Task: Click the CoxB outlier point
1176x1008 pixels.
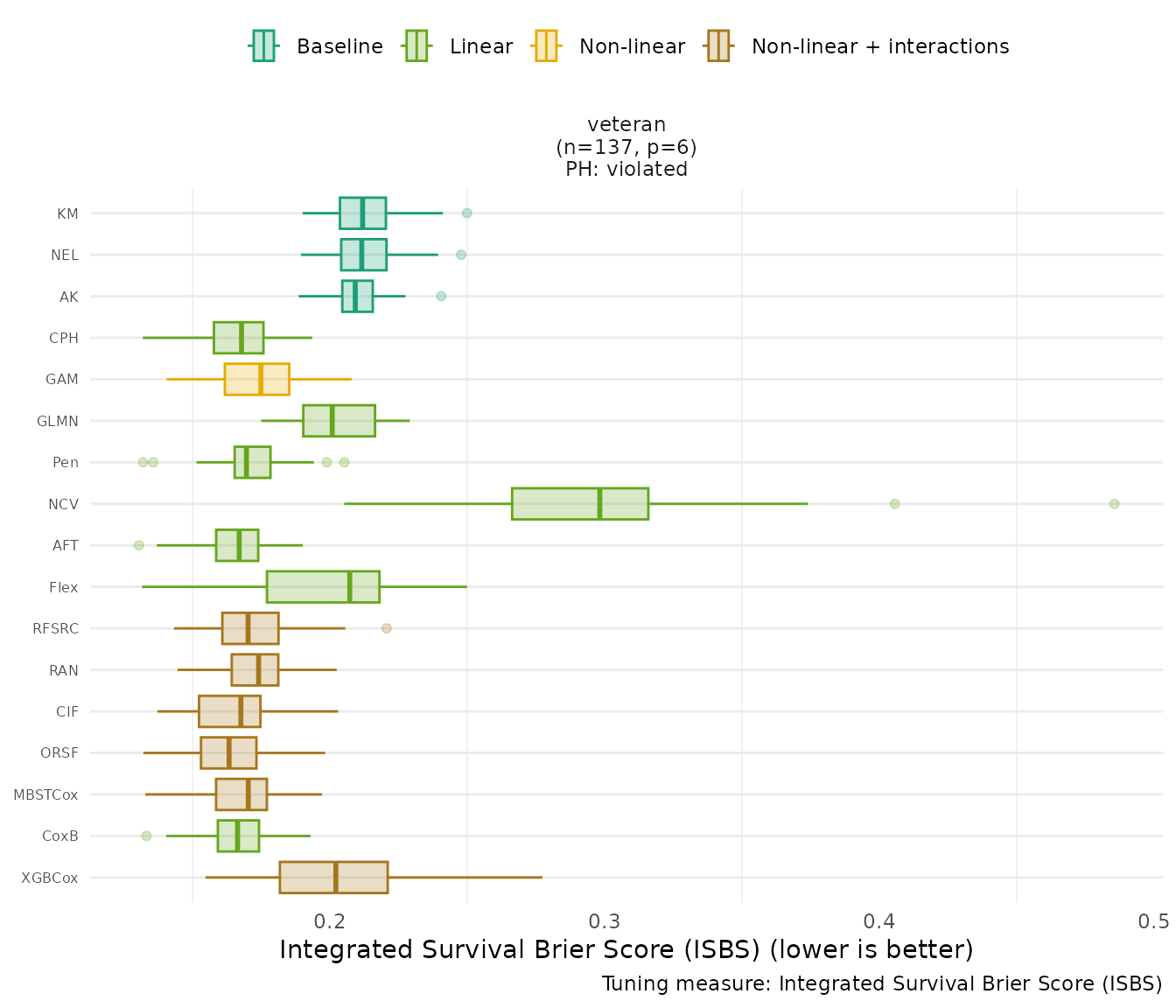Action: tap(146, 836)
